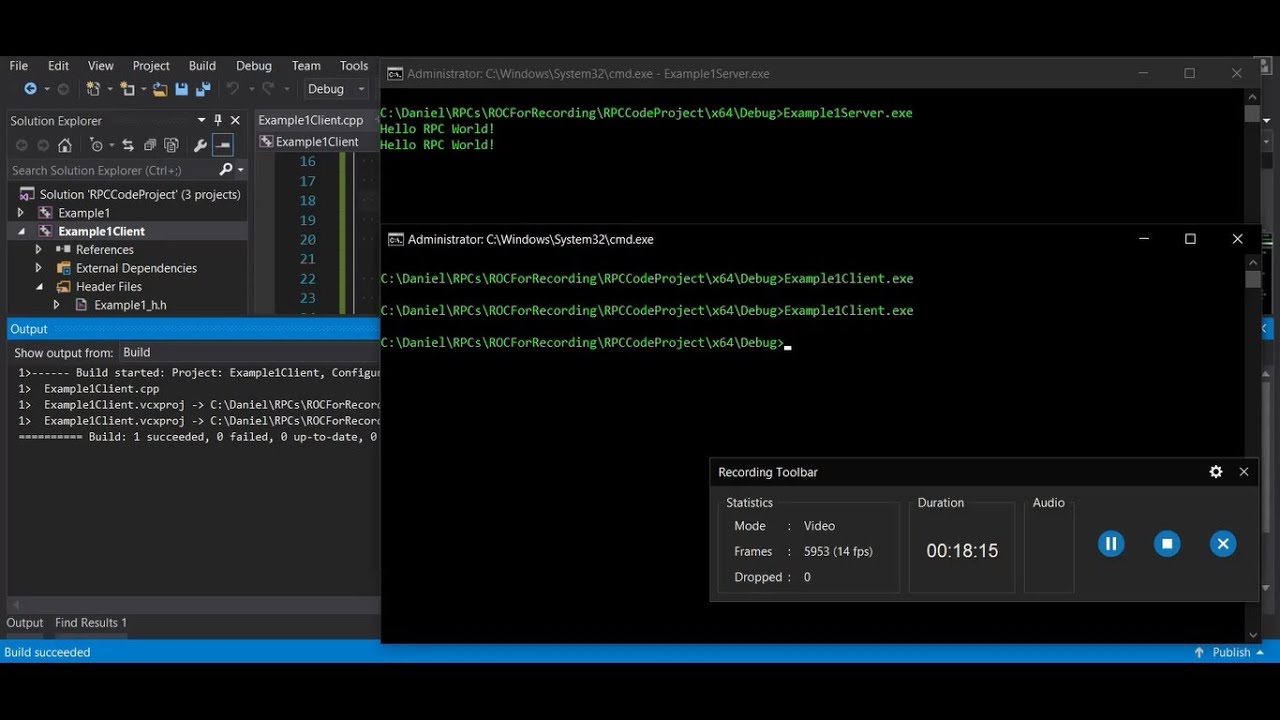This screenshot has width=1280, height=720.
Task: Open the Solution Explorer window options dropdown
Action: (x=201, y=120)
